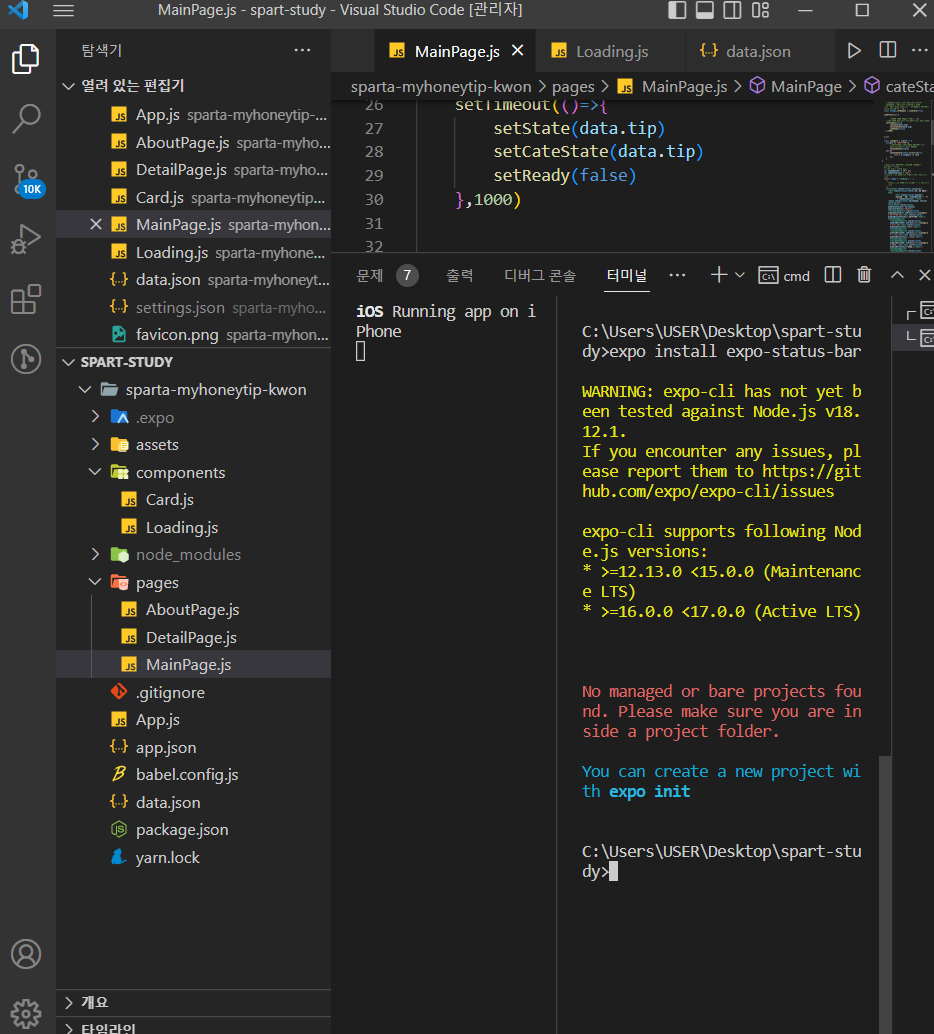
Task: Split the editor to the right
Action: [888, 50]
